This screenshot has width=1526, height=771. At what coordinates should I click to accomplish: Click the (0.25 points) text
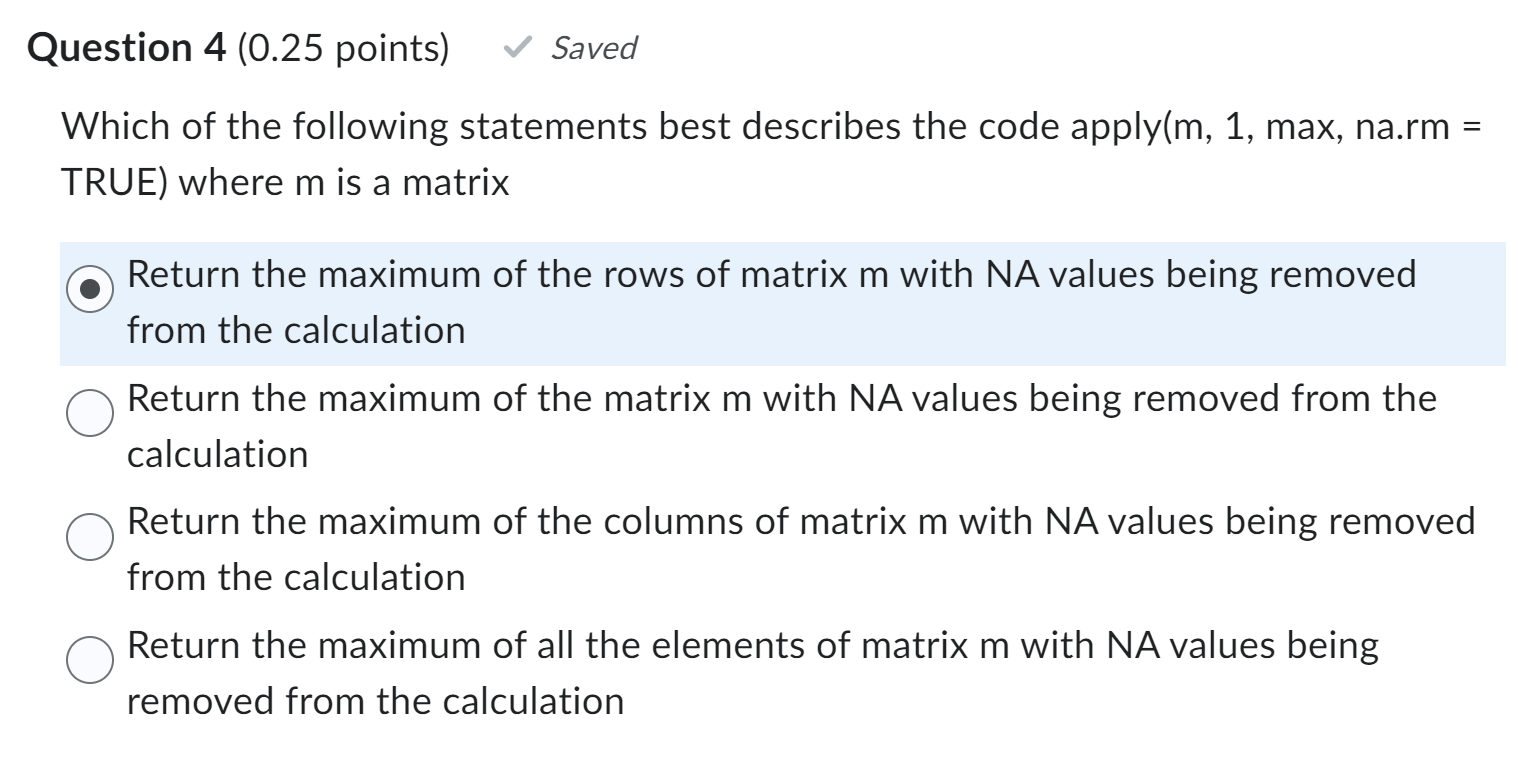point(341,46)
